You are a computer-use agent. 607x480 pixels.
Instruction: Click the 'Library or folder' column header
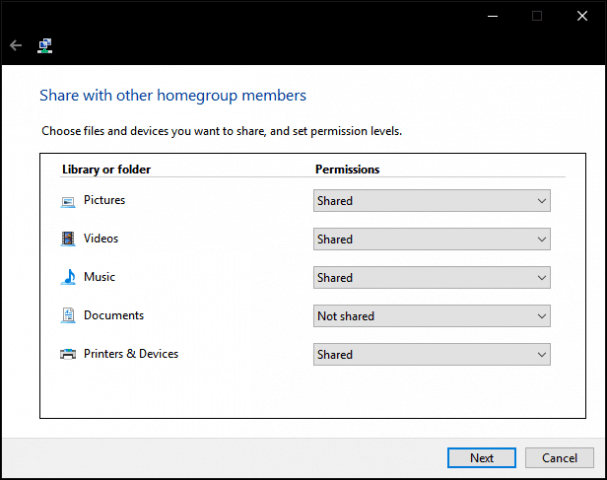click(x=106, y=170)
